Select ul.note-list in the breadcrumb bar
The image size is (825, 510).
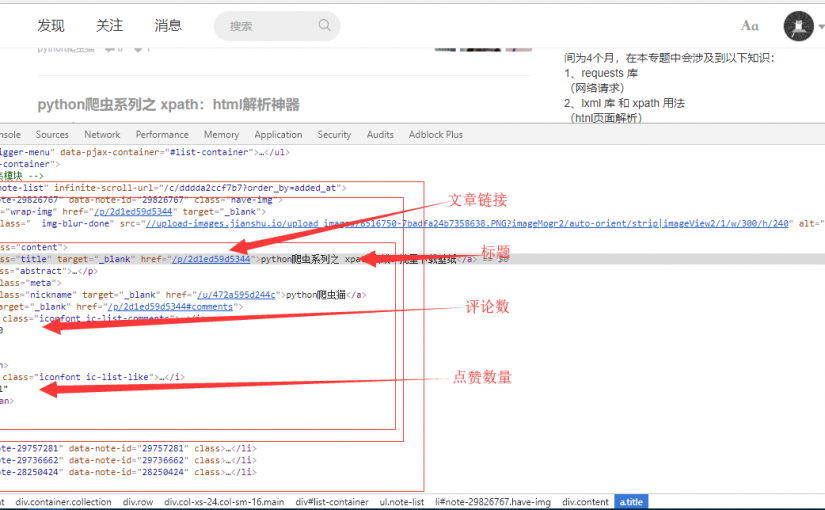tap(405, 502)
